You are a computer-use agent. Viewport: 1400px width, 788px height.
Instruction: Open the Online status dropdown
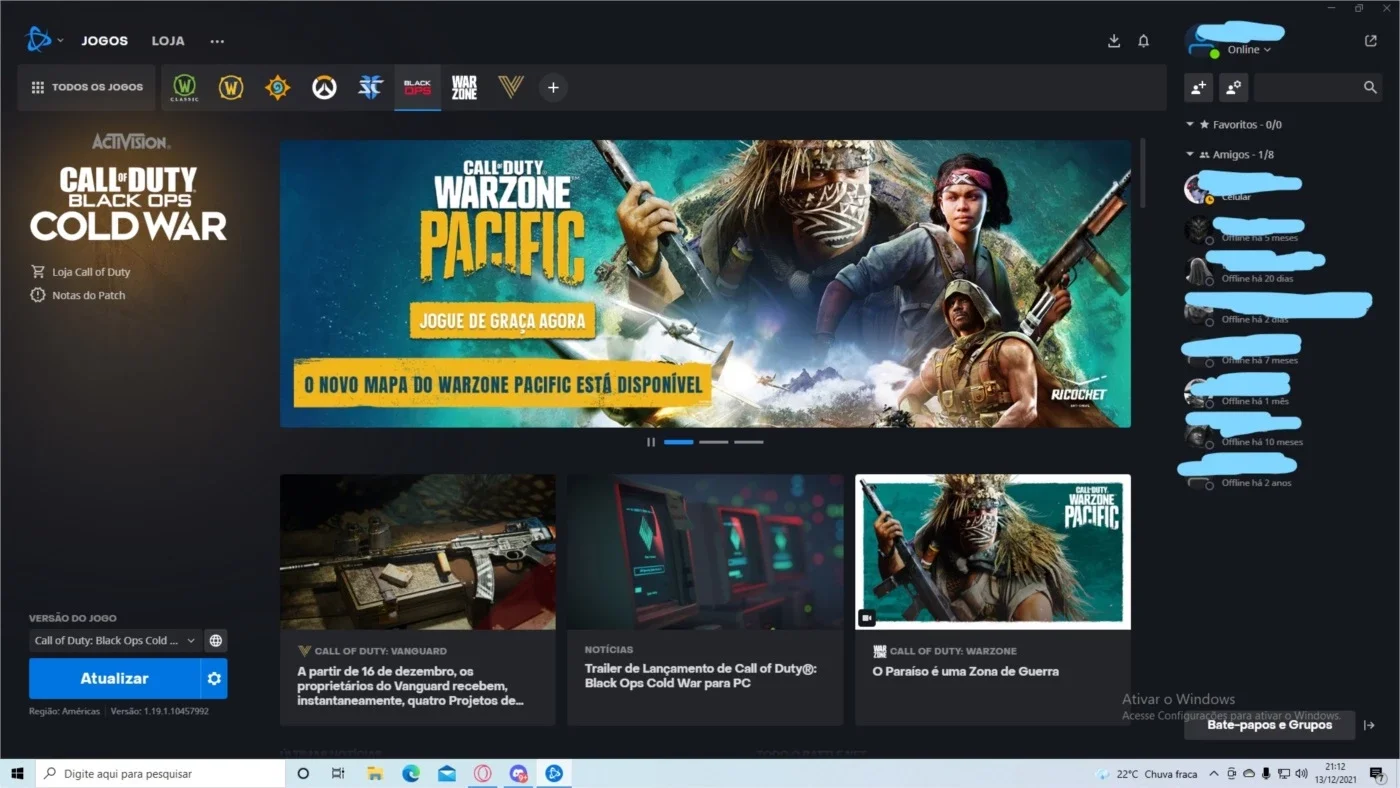point(1249,49)
